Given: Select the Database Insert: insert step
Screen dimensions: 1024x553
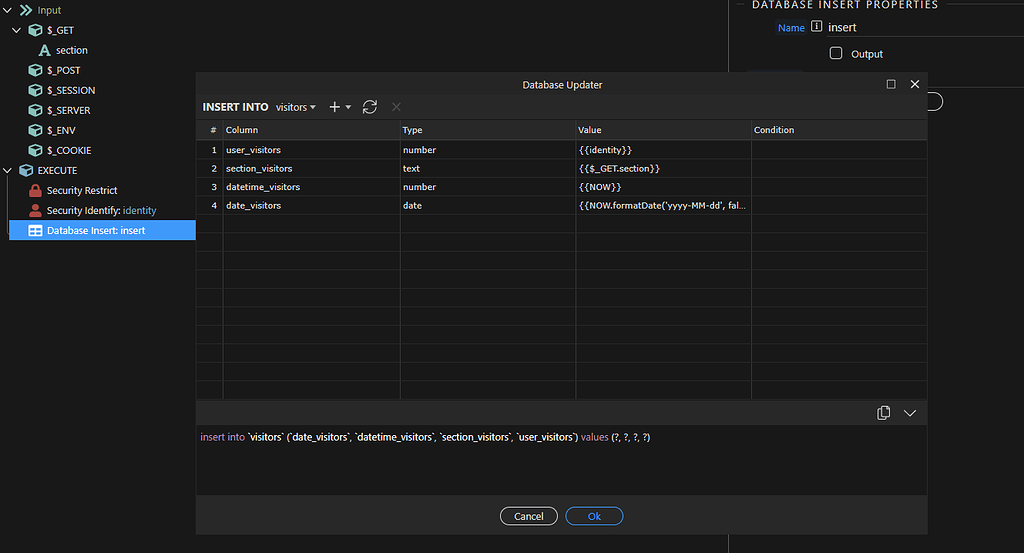Looking at the screenshot, I should click(x=103, y=230).
